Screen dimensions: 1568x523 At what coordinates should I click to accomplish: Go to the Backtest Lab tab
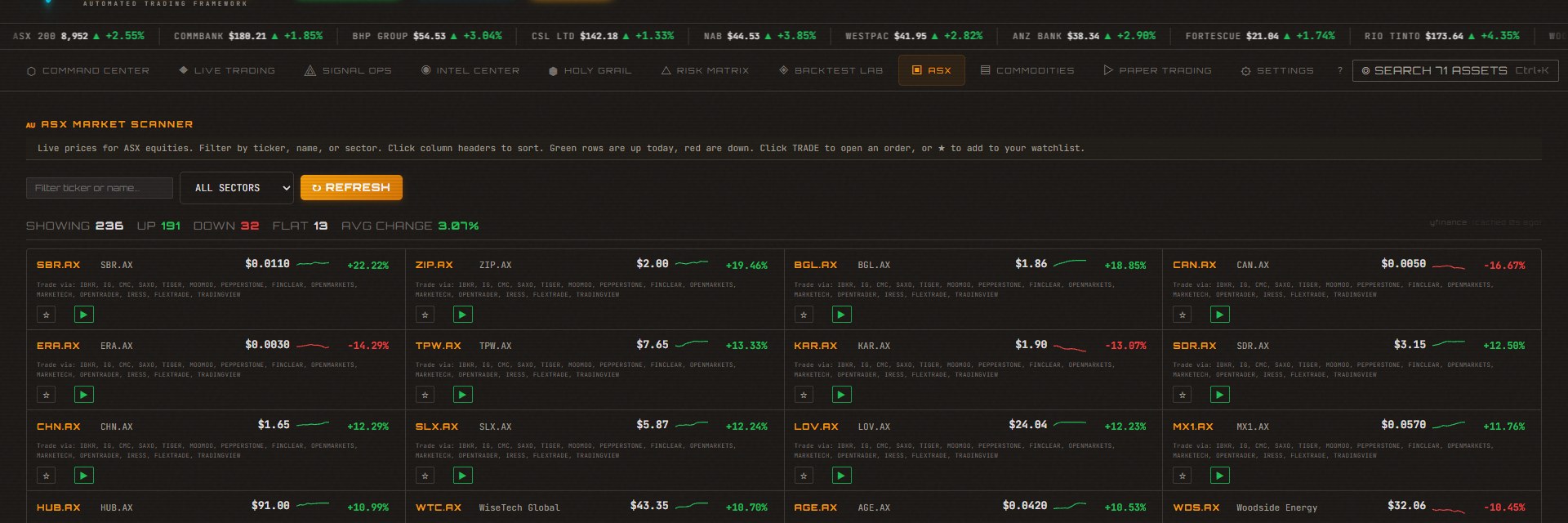click(831, 71)
